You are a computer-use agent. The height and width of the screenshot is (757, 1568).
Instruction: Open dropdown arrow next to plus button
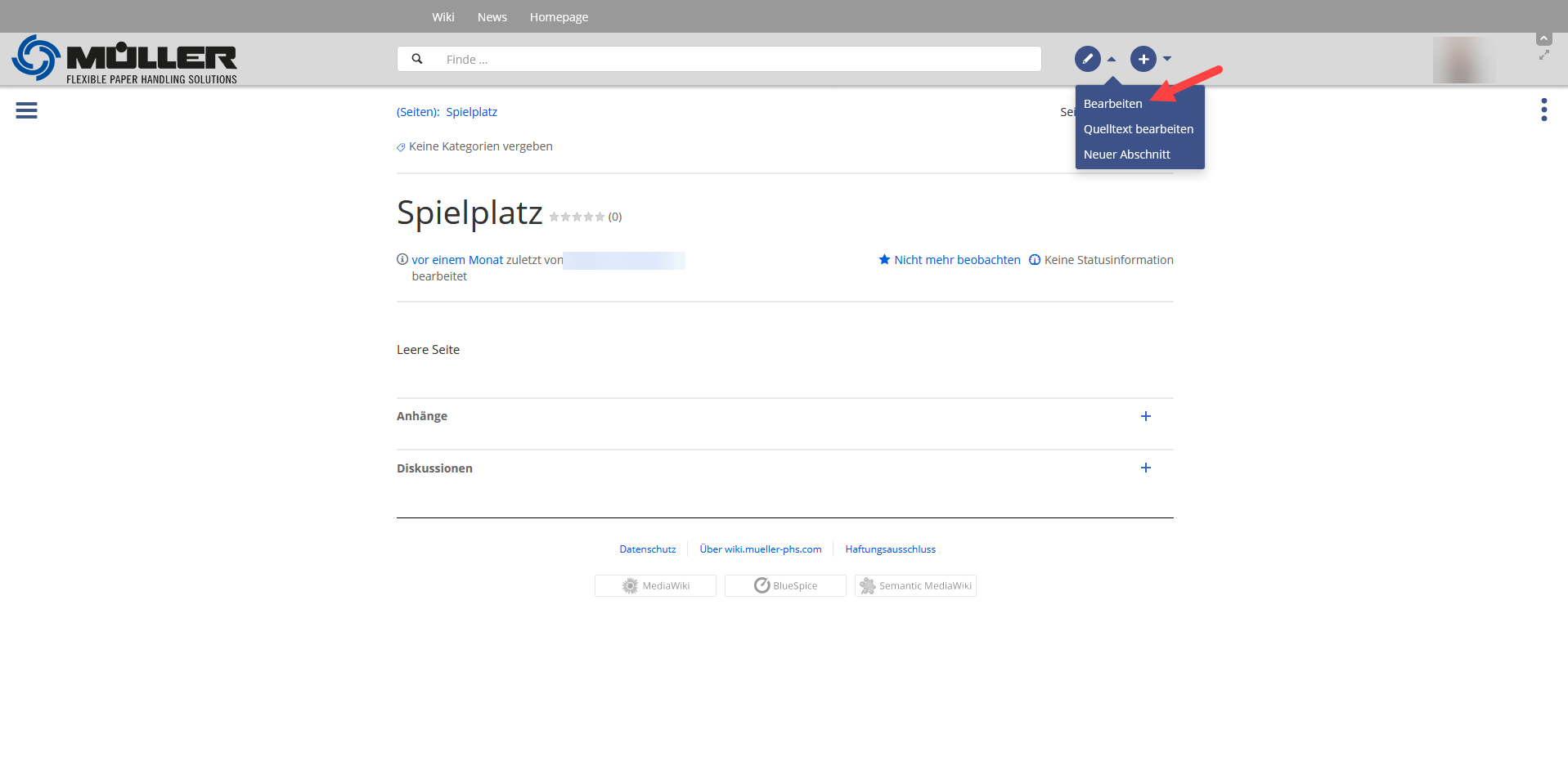[x=1167, y=59]
